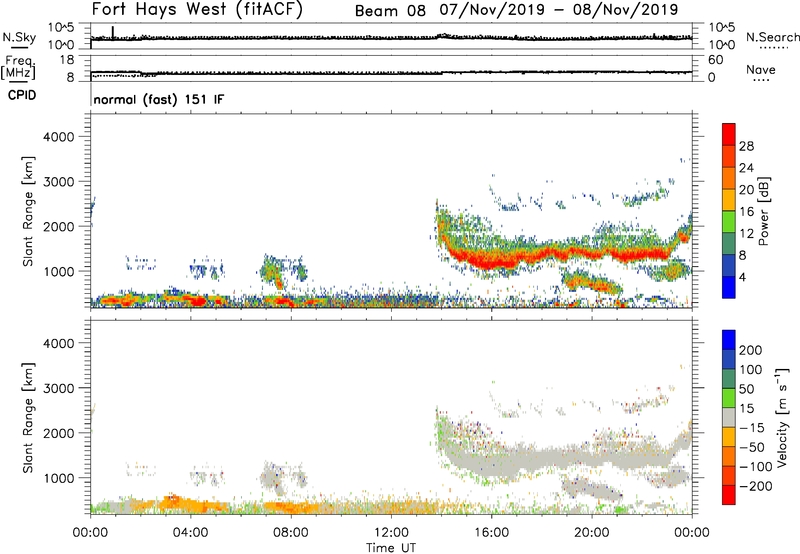Select the "12:00" time tick label
Image resolution: width=800 pixels, height=554 pixels.
391,533
